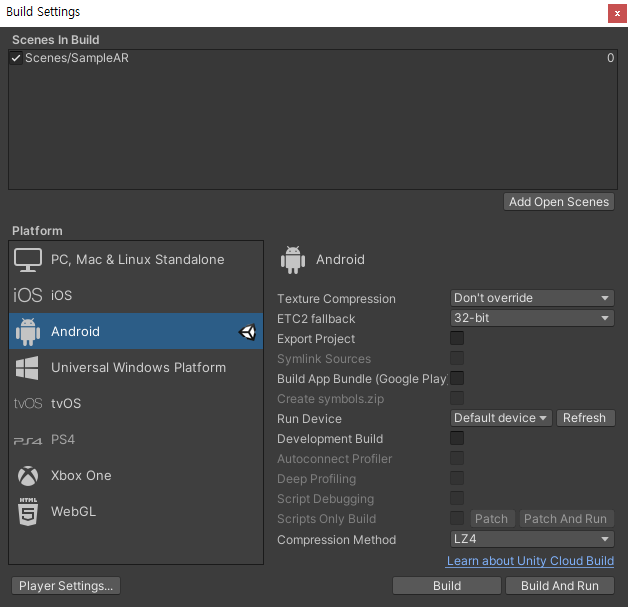The width and height of the screenshot is (628, 607).
Task: Click the Scenes In Build heading
Action: [x=56, y=40]
